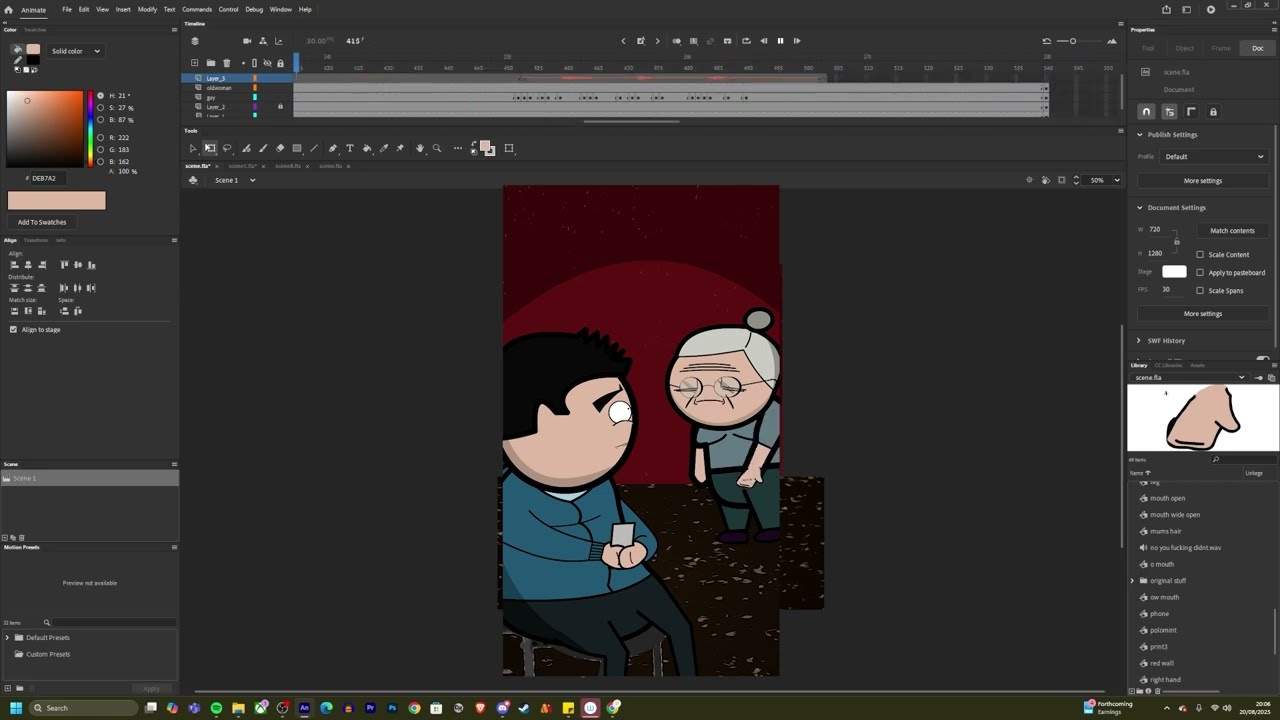
Task: Click More settings under Publish Settings
Action: [x=1202, y=181]
